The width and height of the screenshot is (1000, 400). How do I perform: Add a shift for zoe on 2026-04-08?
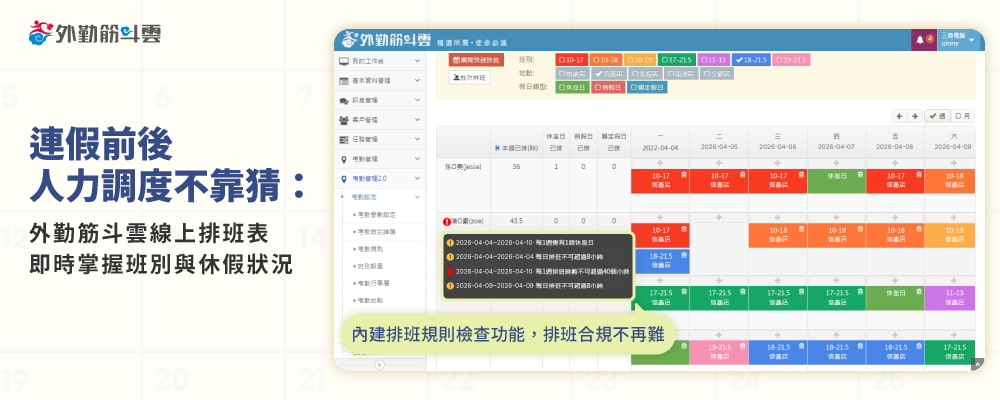pyautogui.click(x=895, y=218)
